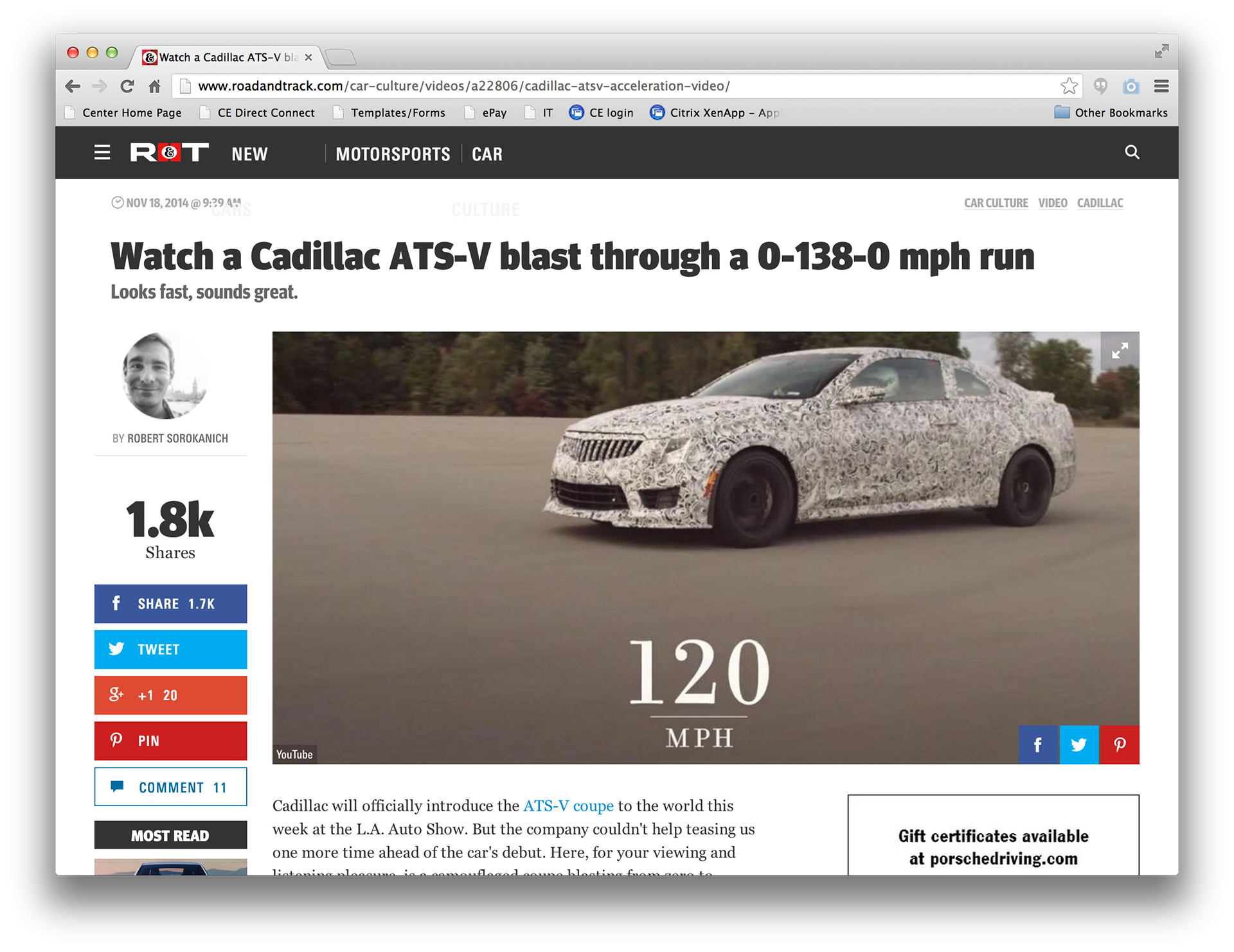Click the TWEET button
Screen dimensions: 1234x952
(x=170, y=649)
